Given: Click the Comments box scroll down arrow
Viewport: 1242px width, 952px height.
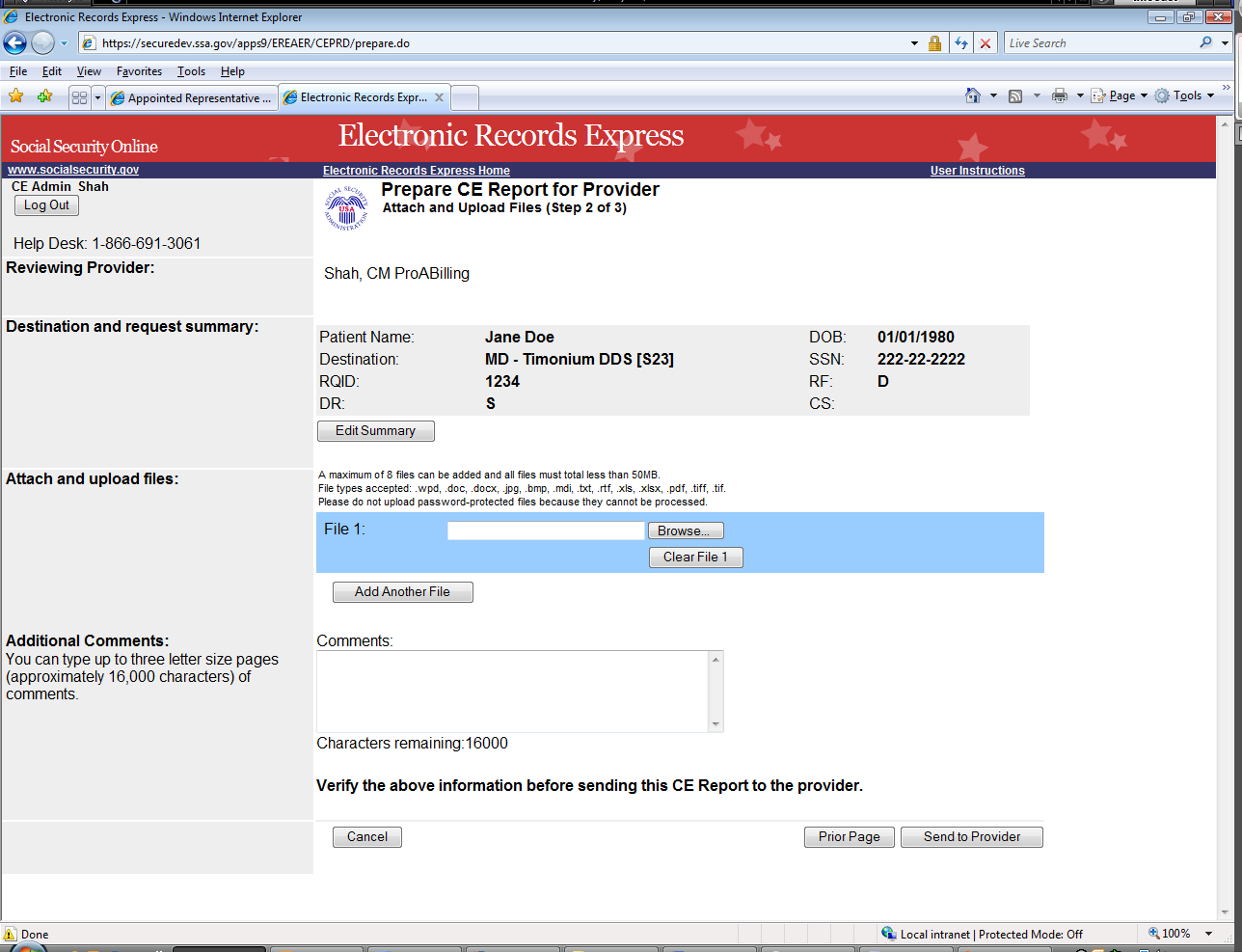Looking at the screenshot, I should [715, 724].
